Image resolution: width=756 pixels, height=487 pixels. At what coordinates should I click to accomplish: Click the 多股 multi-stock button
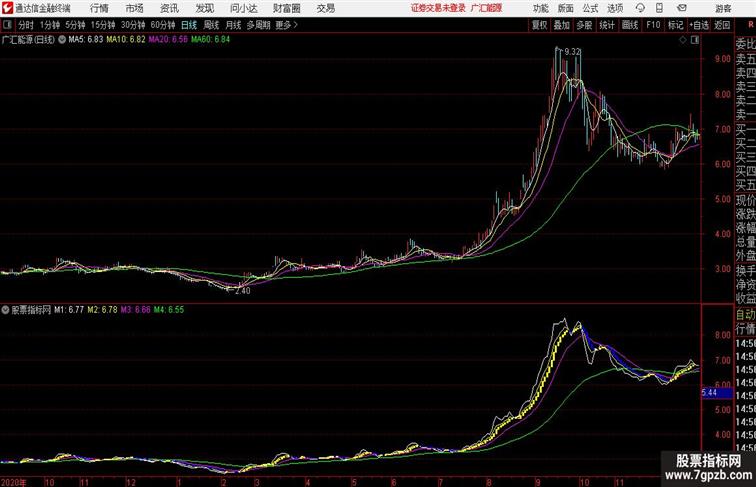(x=584, y=25)
